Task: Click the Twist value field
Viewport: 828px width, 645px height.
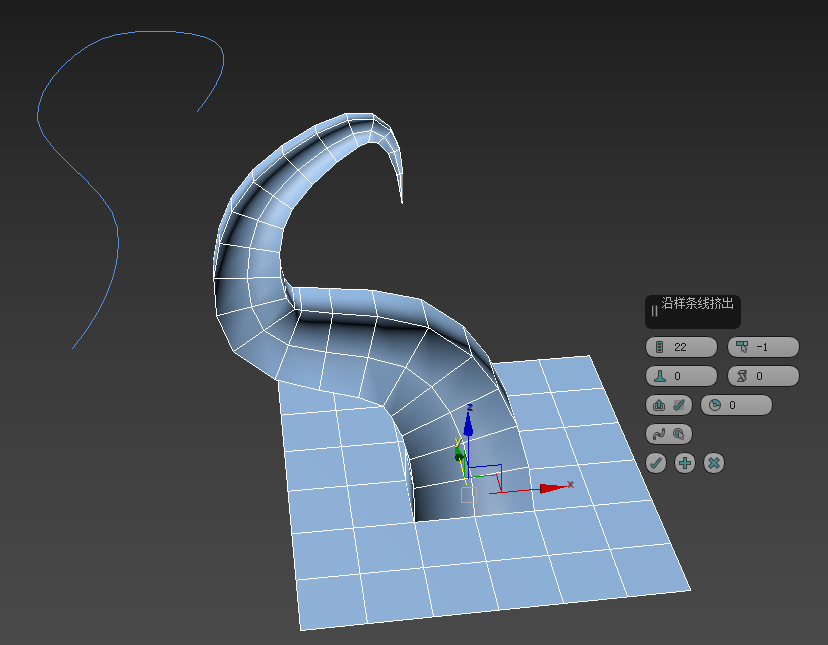Action: pos(772,376)
